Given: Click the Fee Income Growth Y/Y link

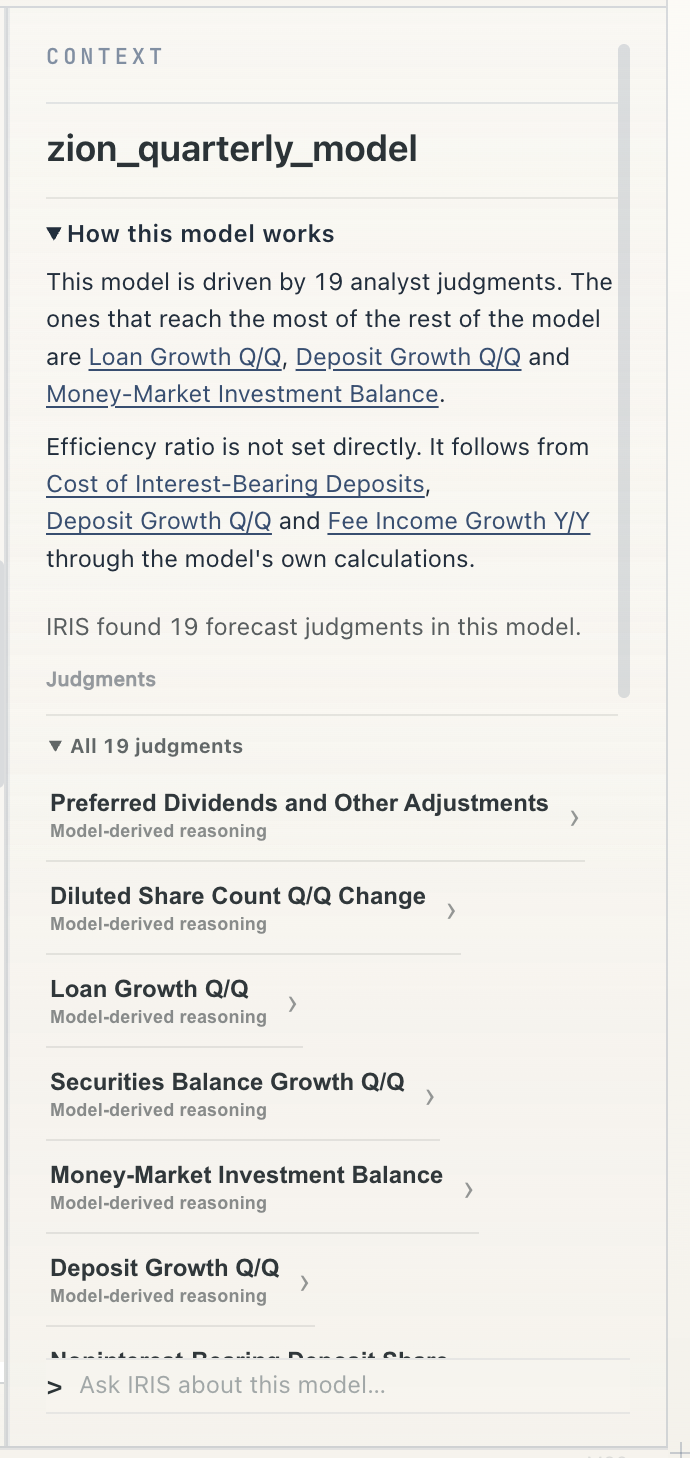Looking at the screenshot, I should pyautogui.click(x=459, y=521).
